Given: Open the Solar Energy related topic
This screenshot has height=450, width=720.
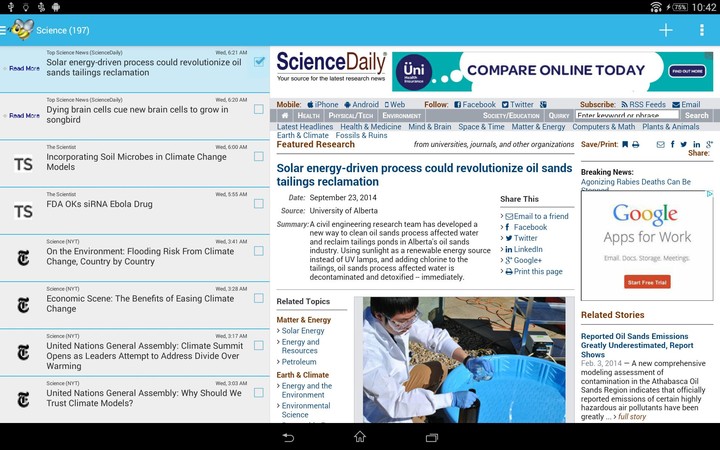Looking at the screenshot, I should (x=303, y=331).
